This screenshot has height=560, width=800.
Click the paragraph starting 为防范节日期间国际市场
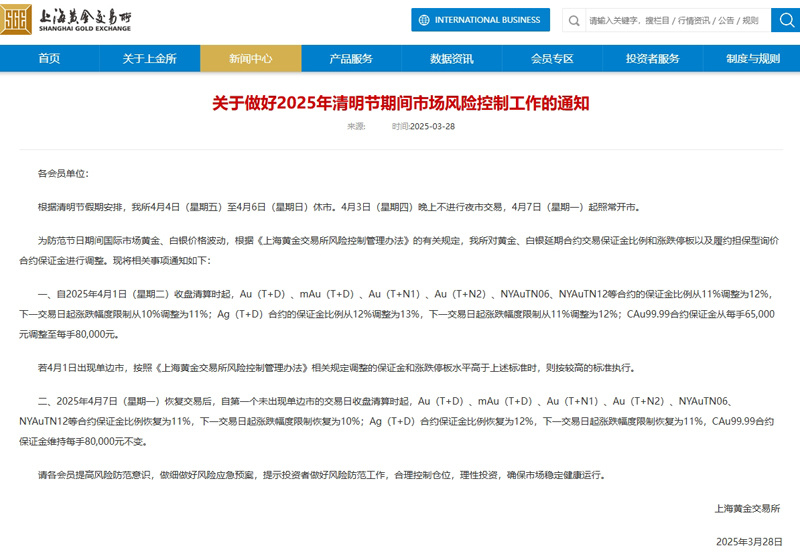(399, 250)
